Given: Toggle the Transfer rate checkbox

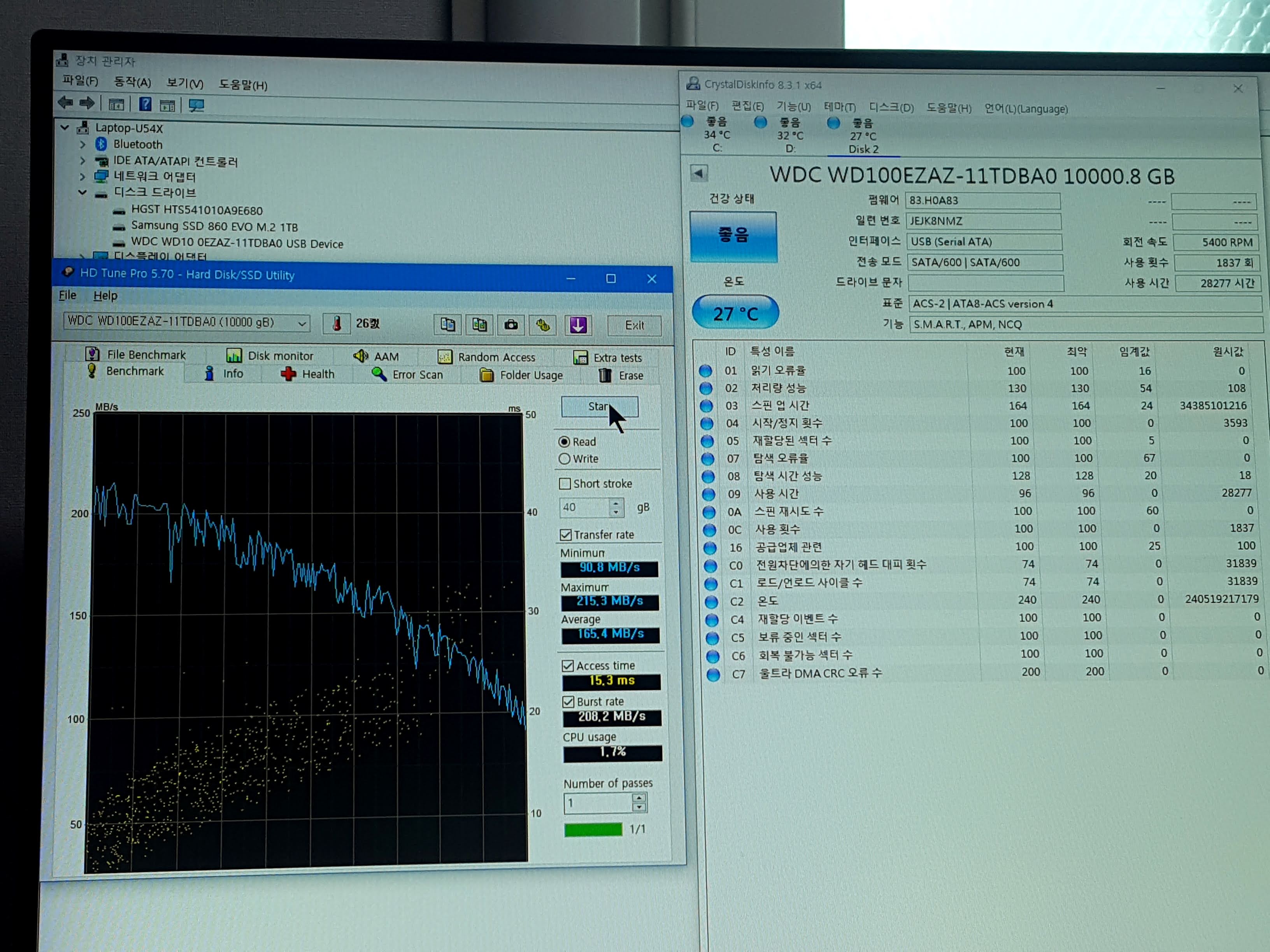Looking at the screenshot, I should pos(565,534).
